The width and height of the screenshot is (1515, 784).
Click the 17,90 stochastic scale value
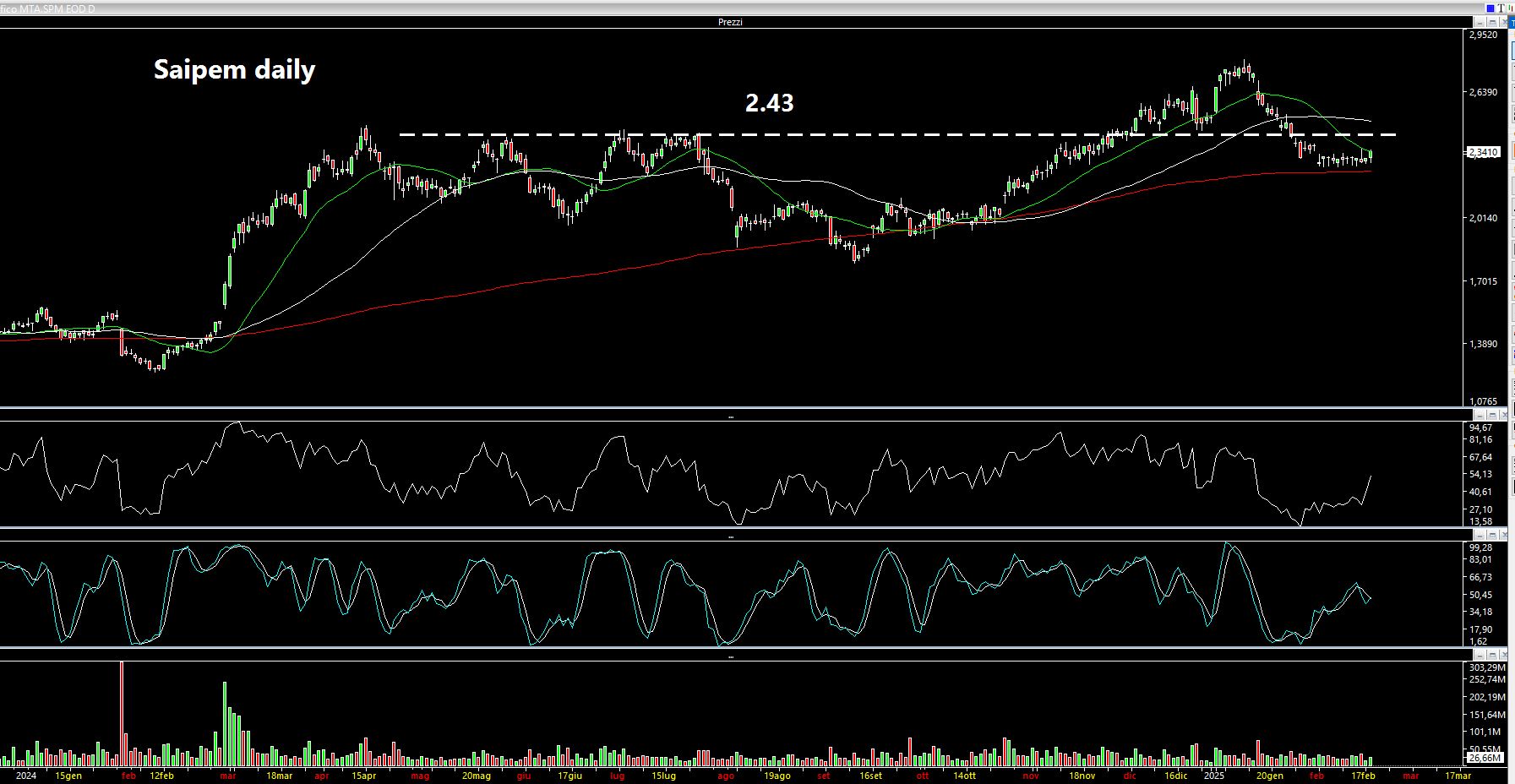(1481, 629)
